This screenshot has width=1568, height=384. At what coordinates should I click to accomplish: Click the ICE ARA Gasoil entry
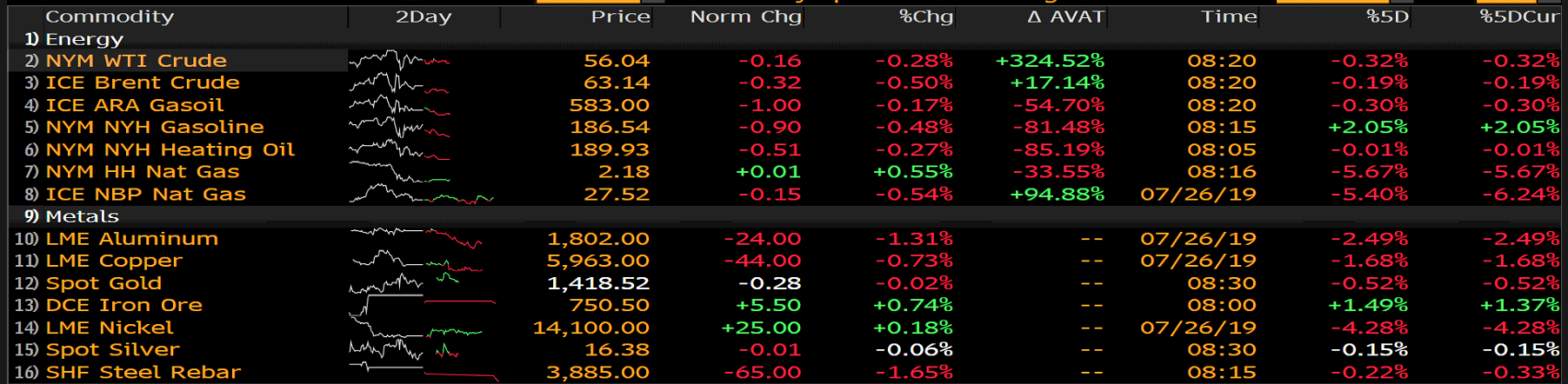click(134, 105)
